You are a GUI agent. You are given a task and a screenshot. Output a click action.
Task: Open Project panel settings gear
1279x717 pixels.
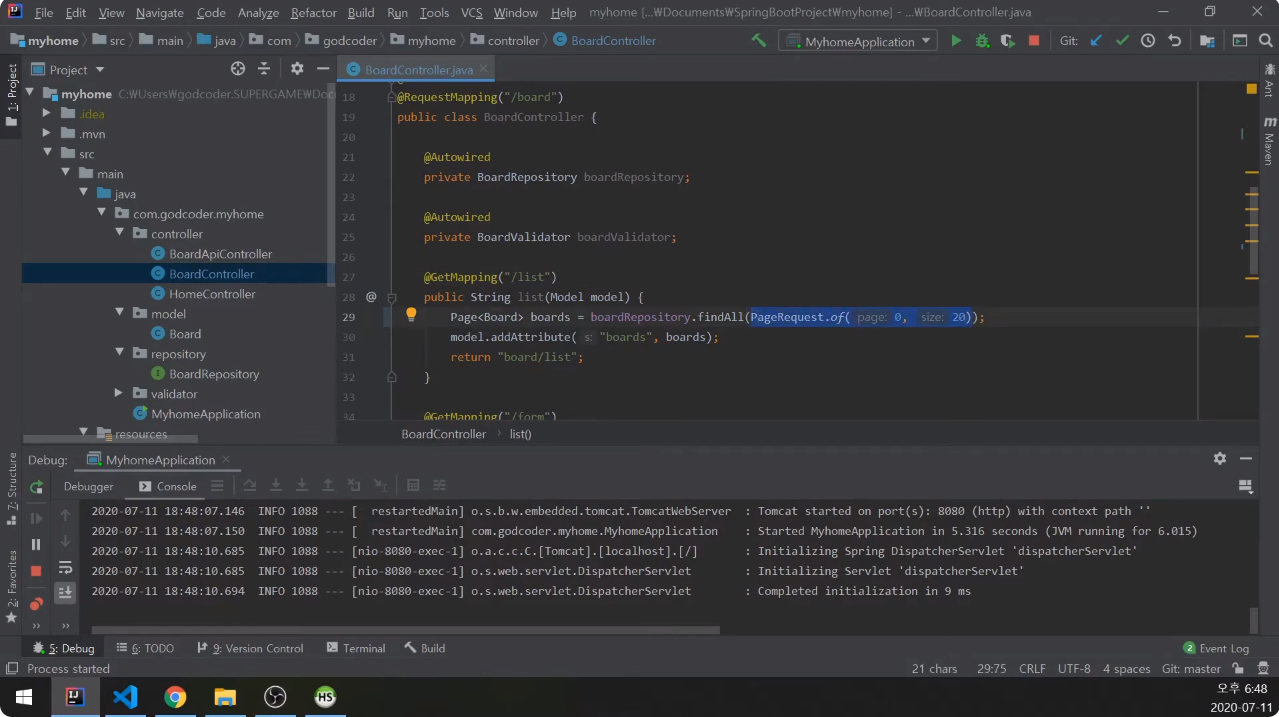pyautogui.click(x=297, y=69)
